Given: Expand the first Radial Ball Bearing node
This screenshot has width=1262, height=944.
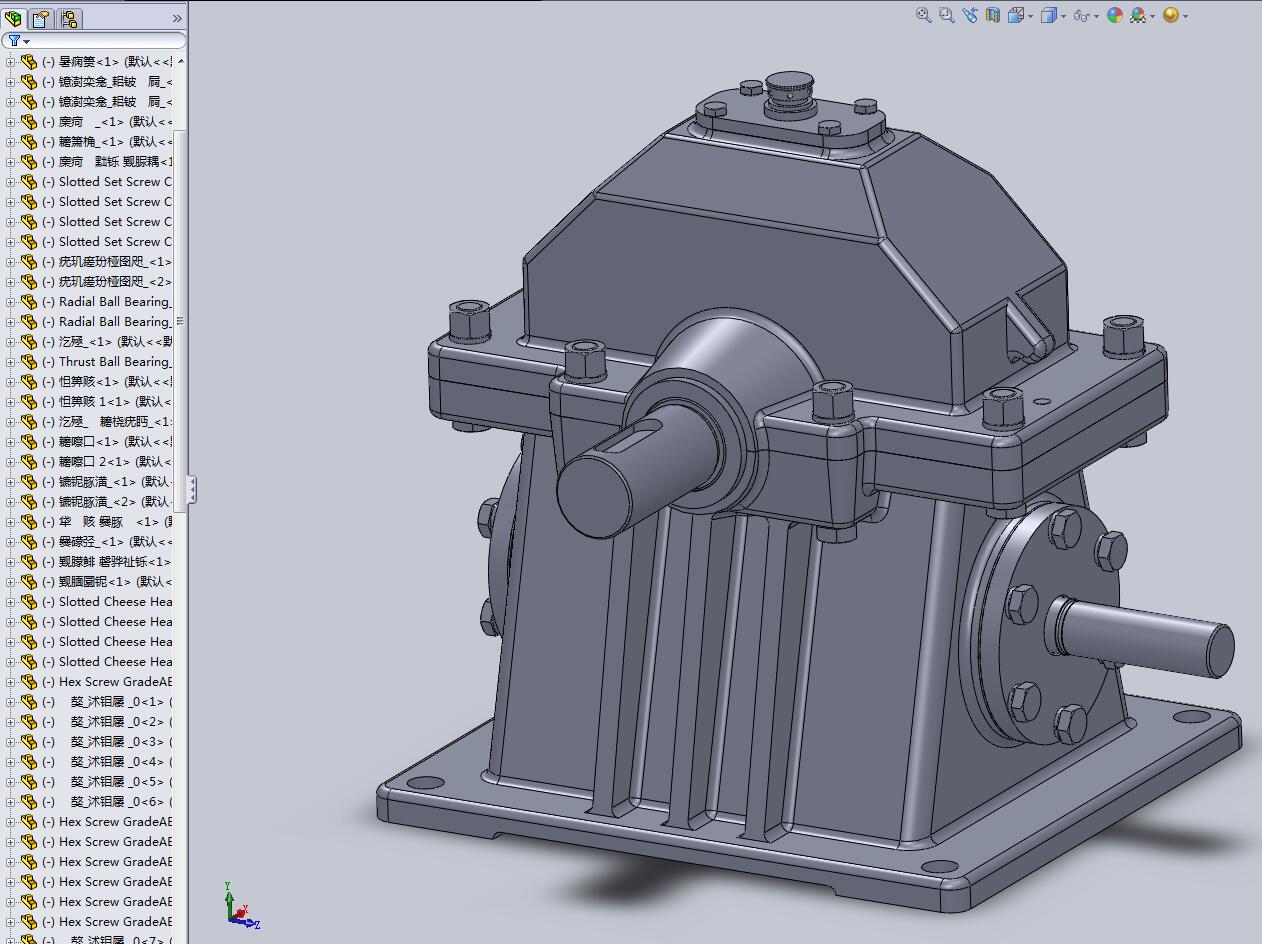Looking at the screenshot, I should pyautogui.click(x=10, y=302).
